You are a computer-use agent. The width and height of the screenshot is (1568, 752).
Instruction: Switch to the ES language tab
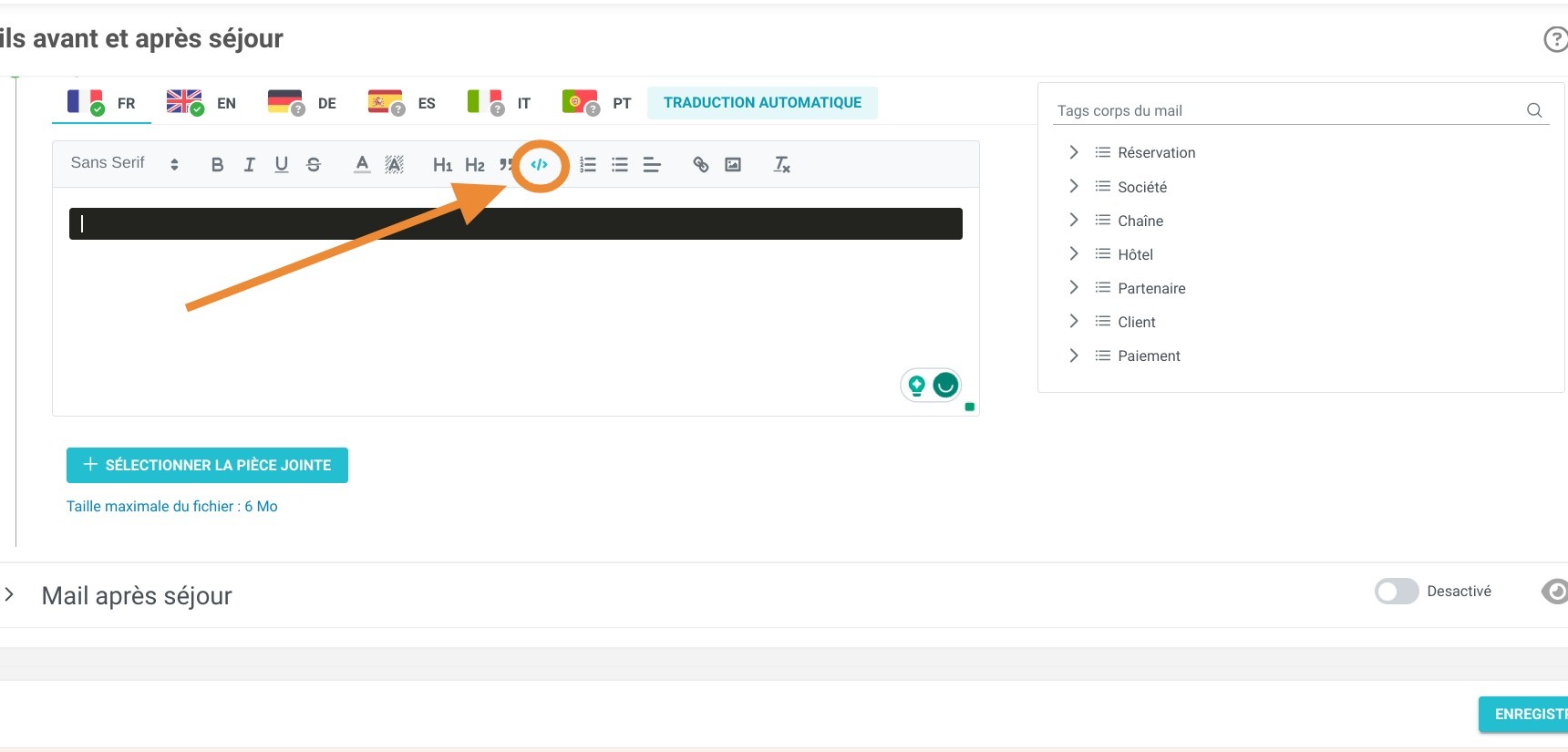[x=401, y=103]
